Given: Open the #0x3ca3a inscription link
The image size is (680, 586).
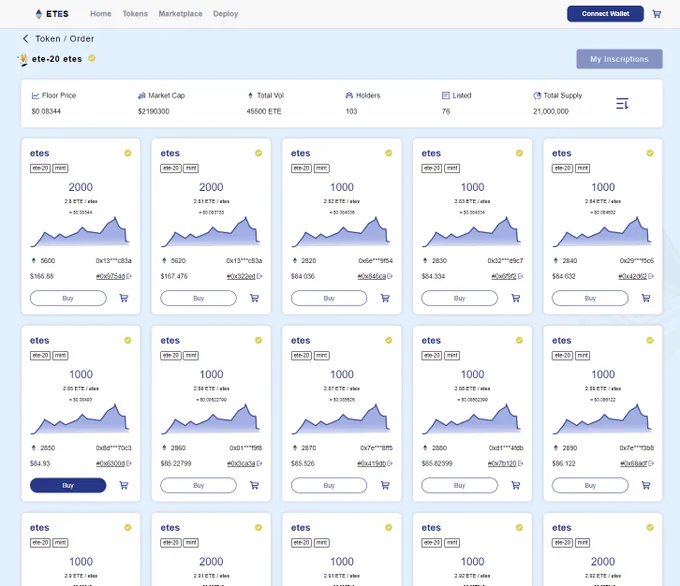Looking at the screenshot, I should click(241, 463).
